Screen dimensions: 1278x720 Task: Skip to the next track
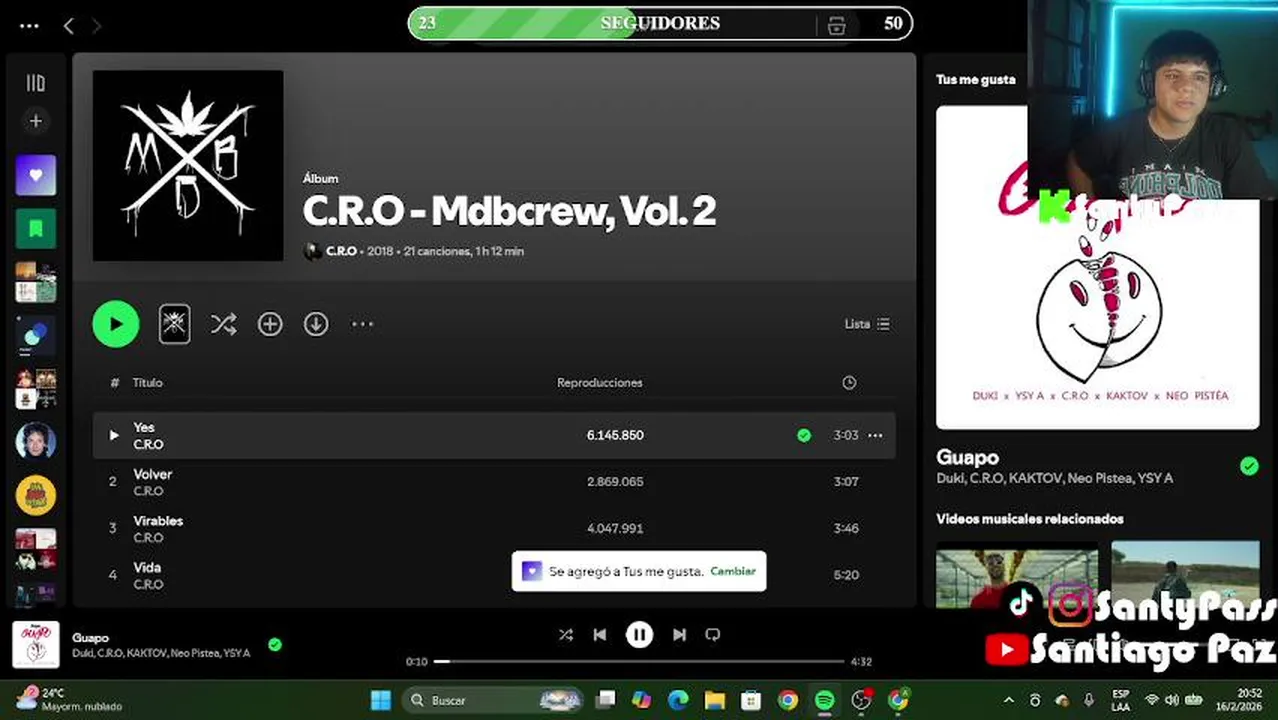[679, 635]
